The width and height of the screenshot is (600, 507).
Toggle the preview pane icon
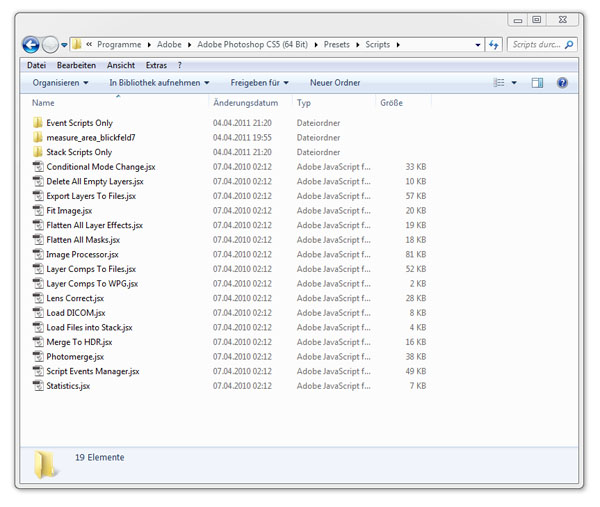(537, 83)
